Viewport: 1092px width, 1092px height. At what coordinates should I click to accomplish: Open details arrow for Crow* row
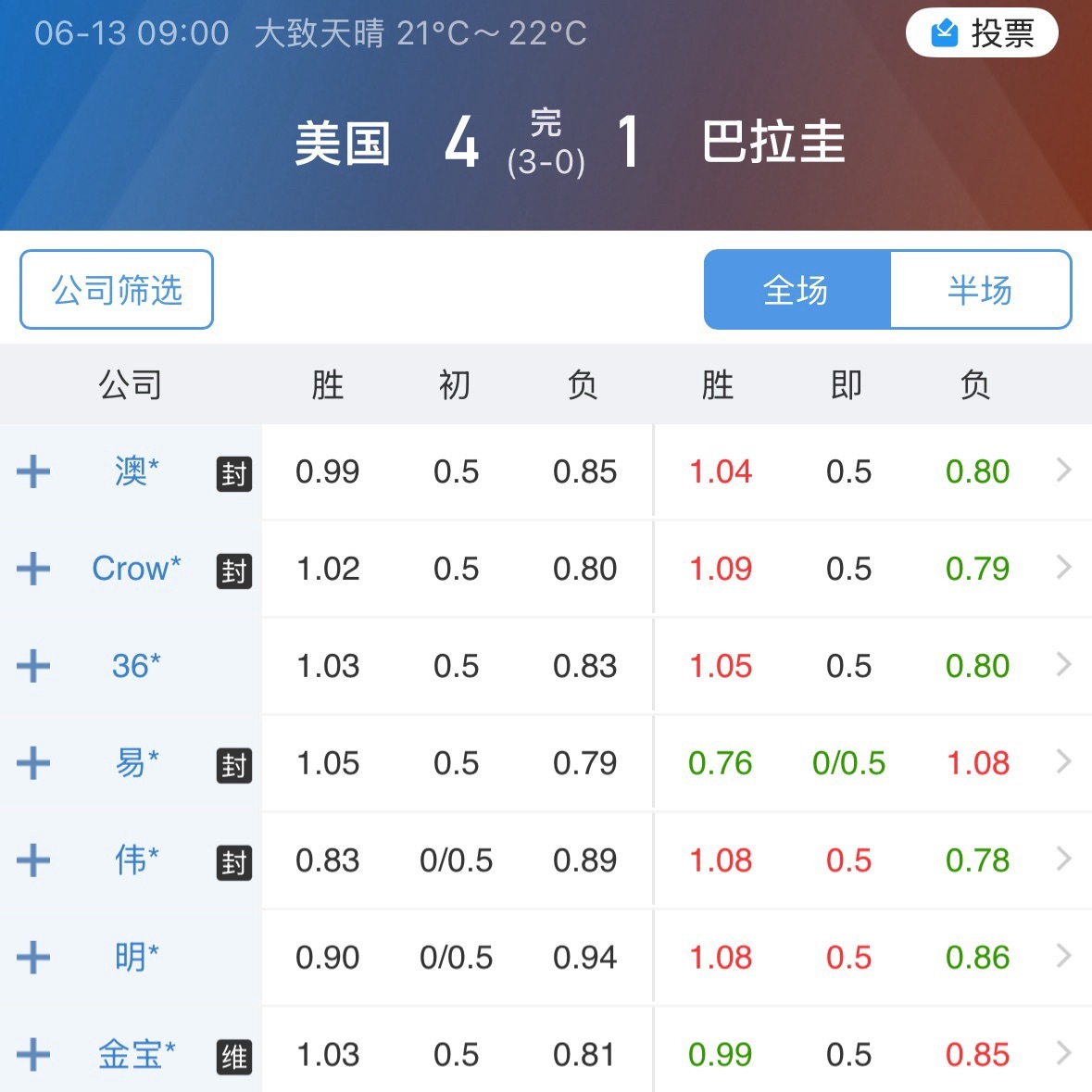[1063, 567]
